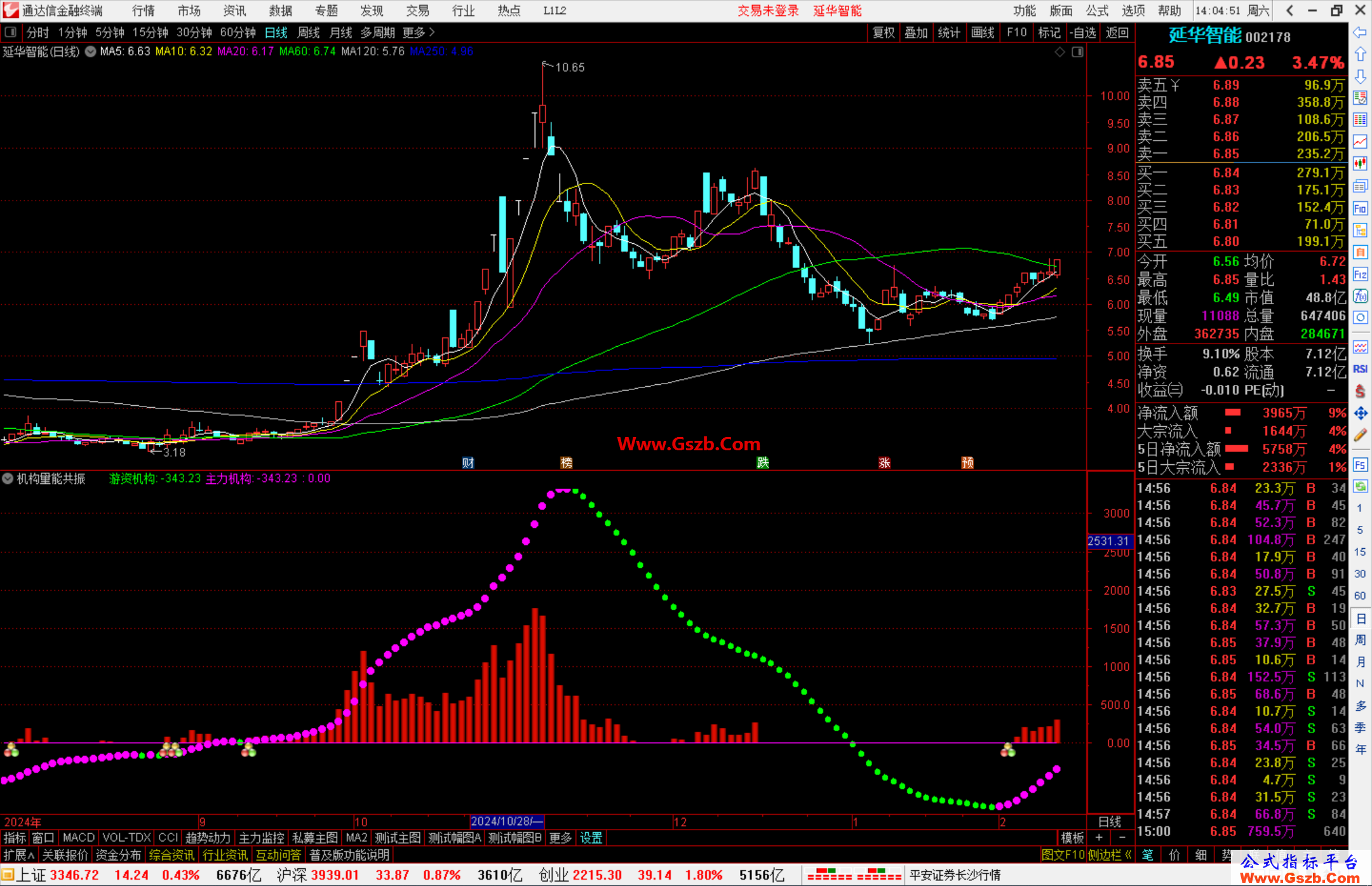The height and width of the screenshot is (886, 1372).
Task: Click the FS sidebar icon
Action: pyautogui.click(x=1360, y=465)
